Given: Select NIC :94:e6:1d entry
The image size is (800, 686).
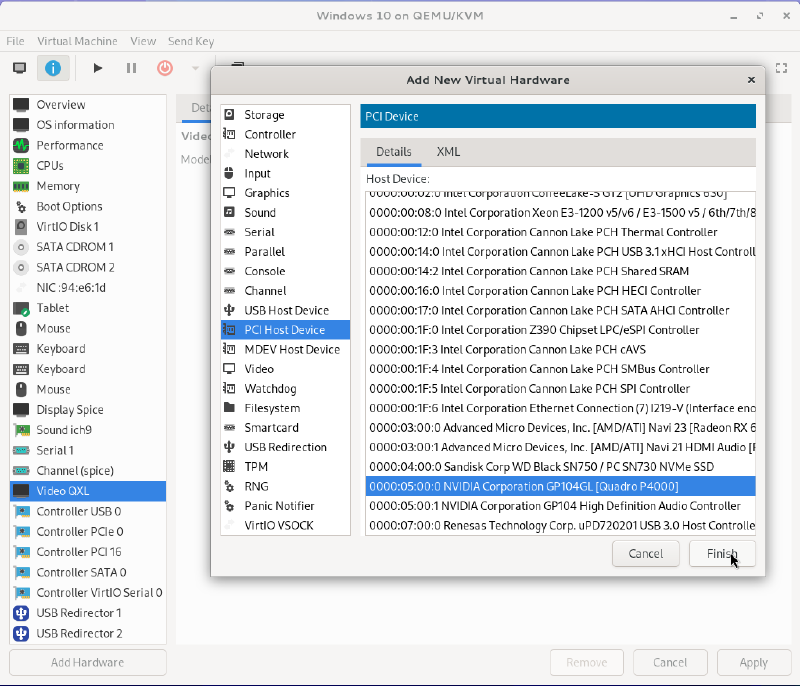Looking at the screenshot, I should [88, 288].
